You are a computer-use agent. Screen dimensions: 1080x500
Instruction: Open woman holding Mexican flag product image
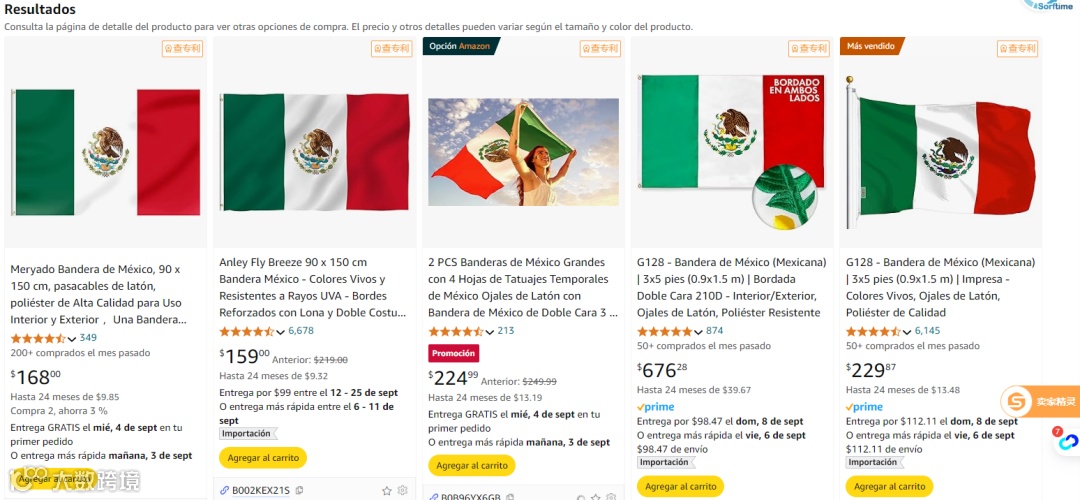[523, 151]
